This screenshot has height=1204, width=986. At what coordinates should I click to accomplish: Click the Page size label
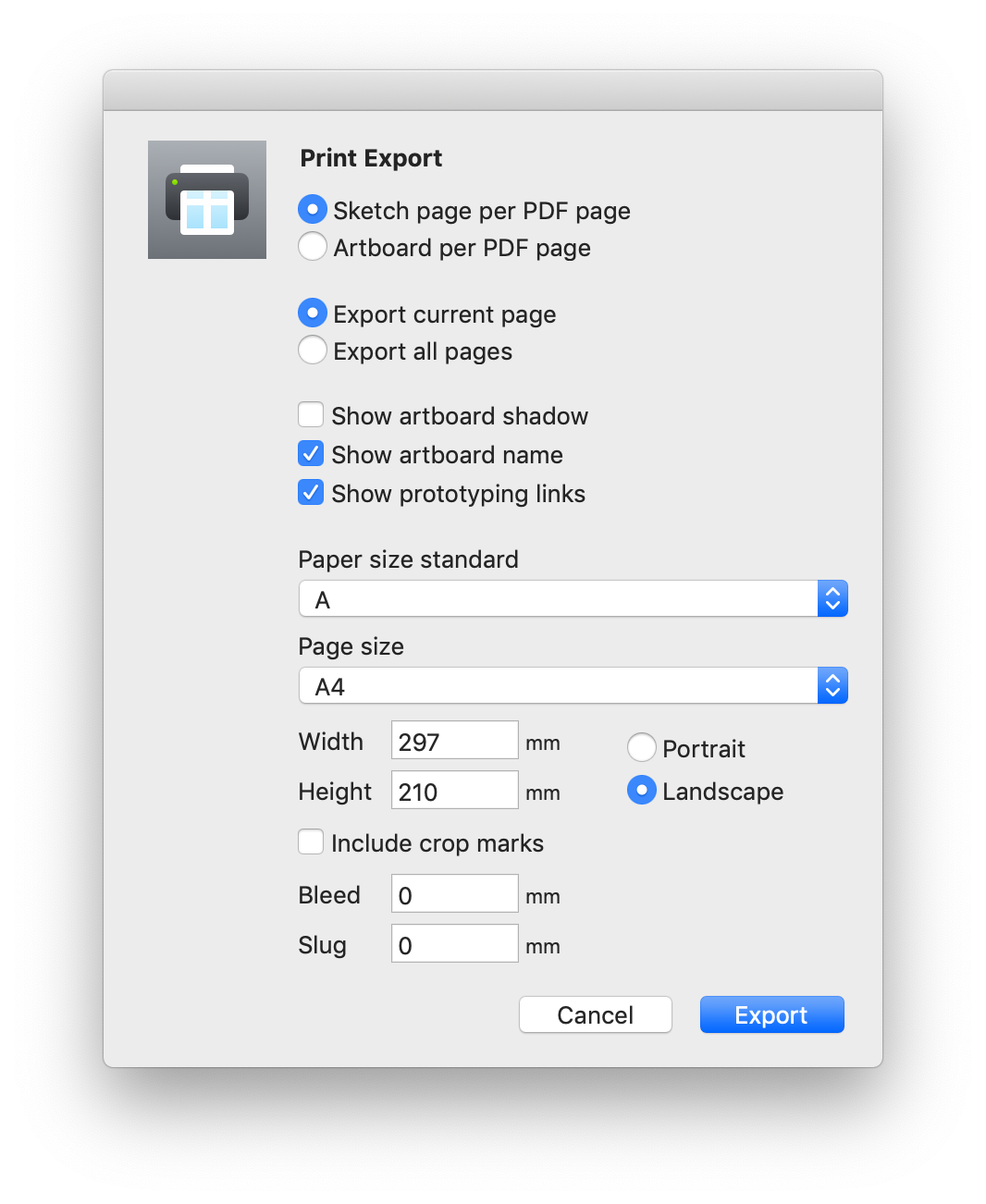[351, 646]
